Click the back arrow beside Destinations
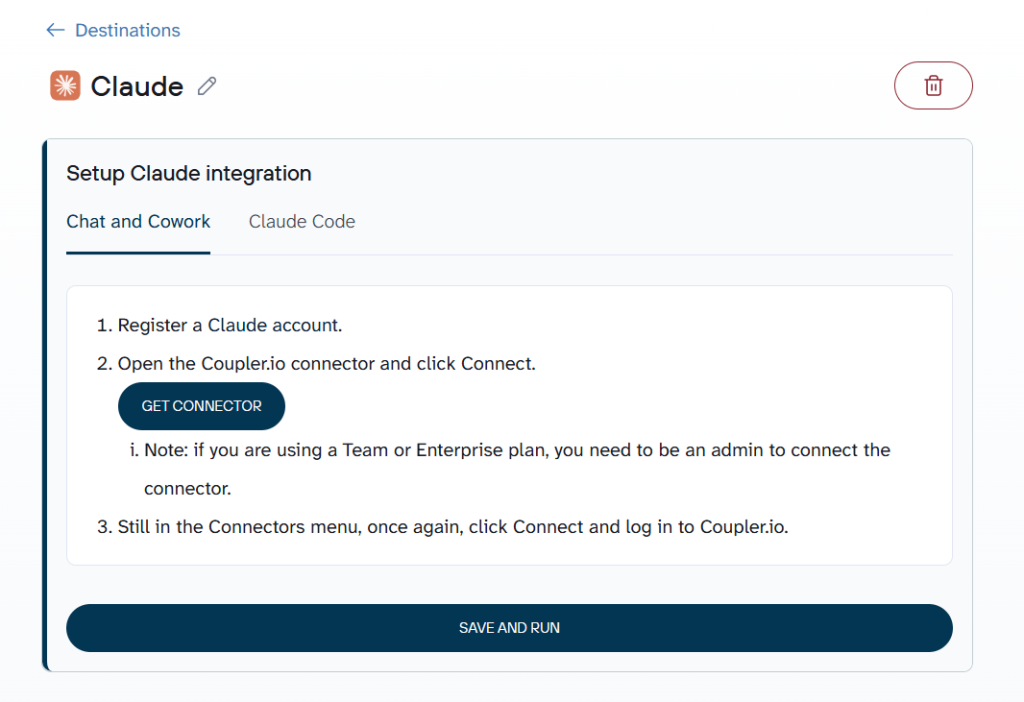1024x702 pixels. (56, 30)
